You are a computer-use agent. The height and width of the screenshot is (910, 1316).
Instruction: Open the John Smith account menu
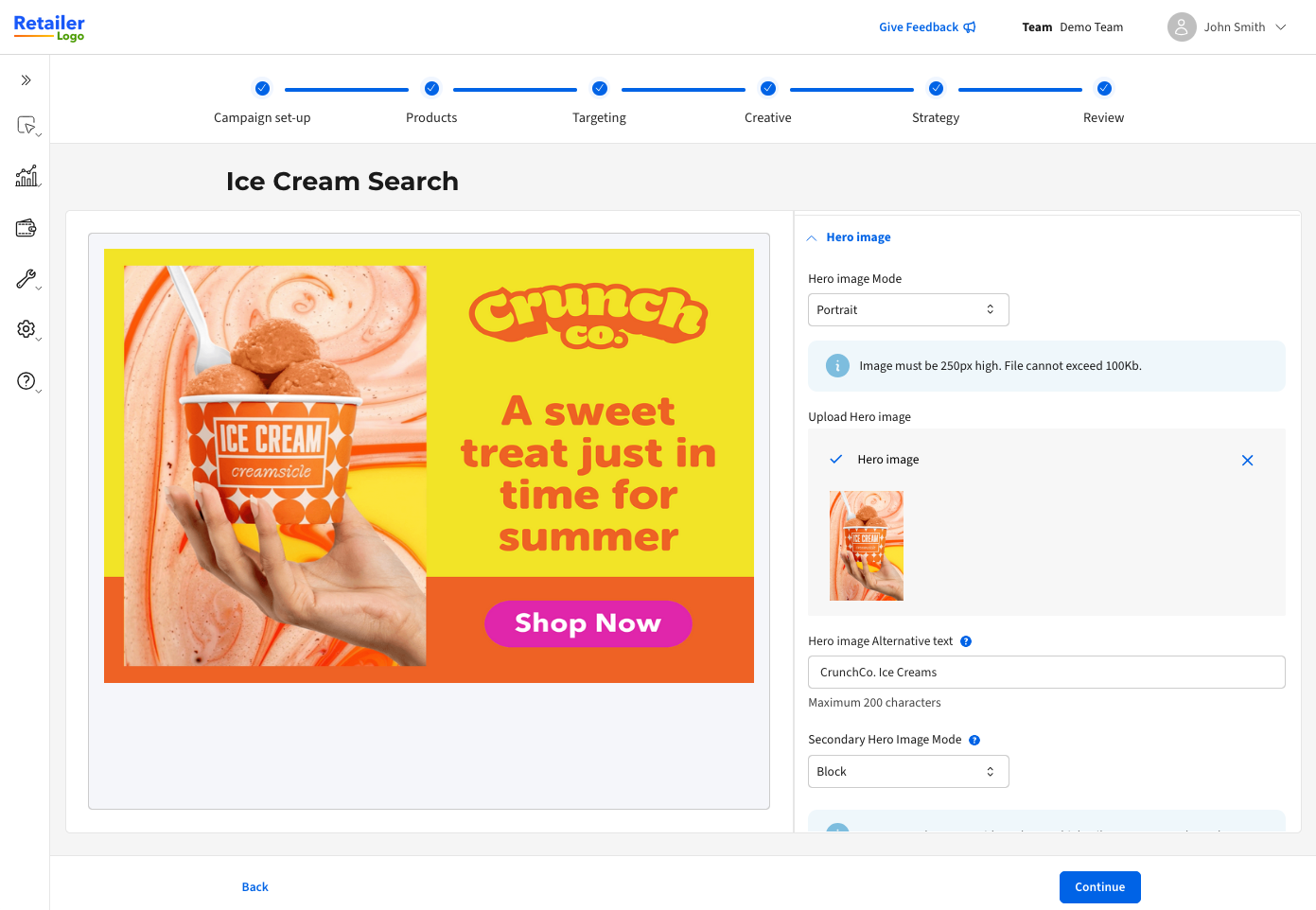pyautogui.click(x=1227, y=27)
